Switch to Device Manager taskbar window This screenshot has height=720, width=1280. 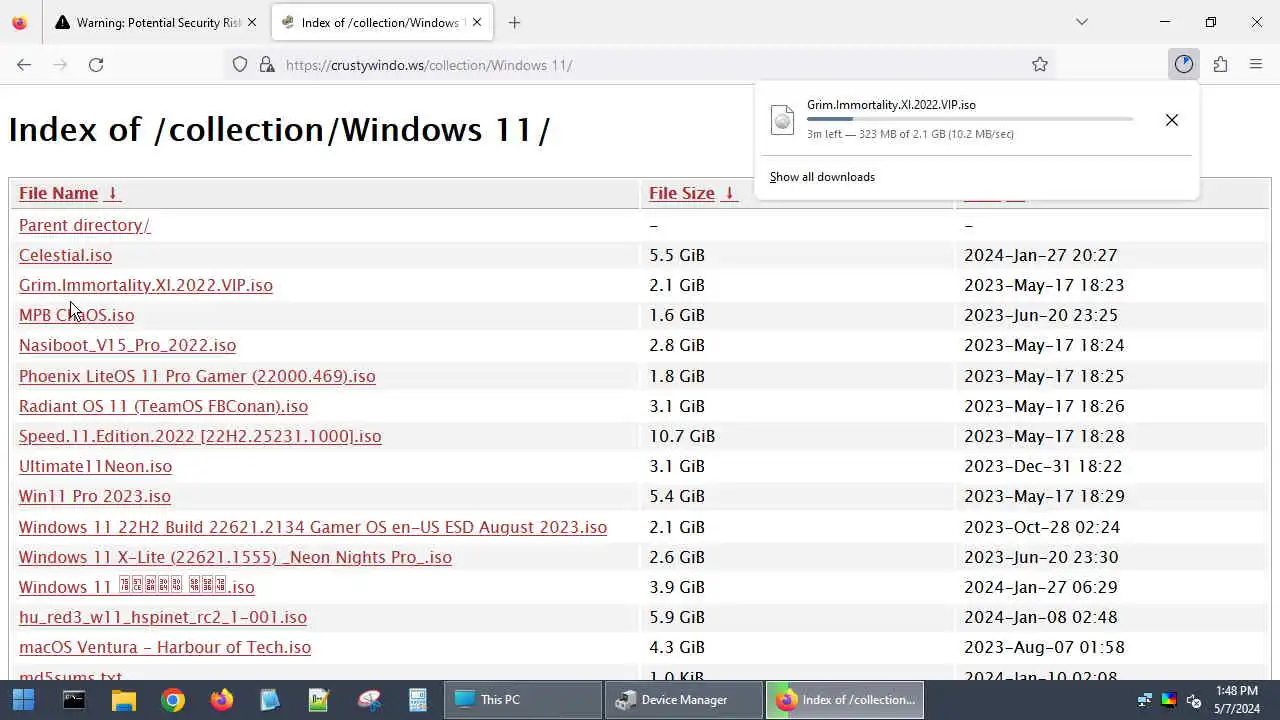(683, 700)
